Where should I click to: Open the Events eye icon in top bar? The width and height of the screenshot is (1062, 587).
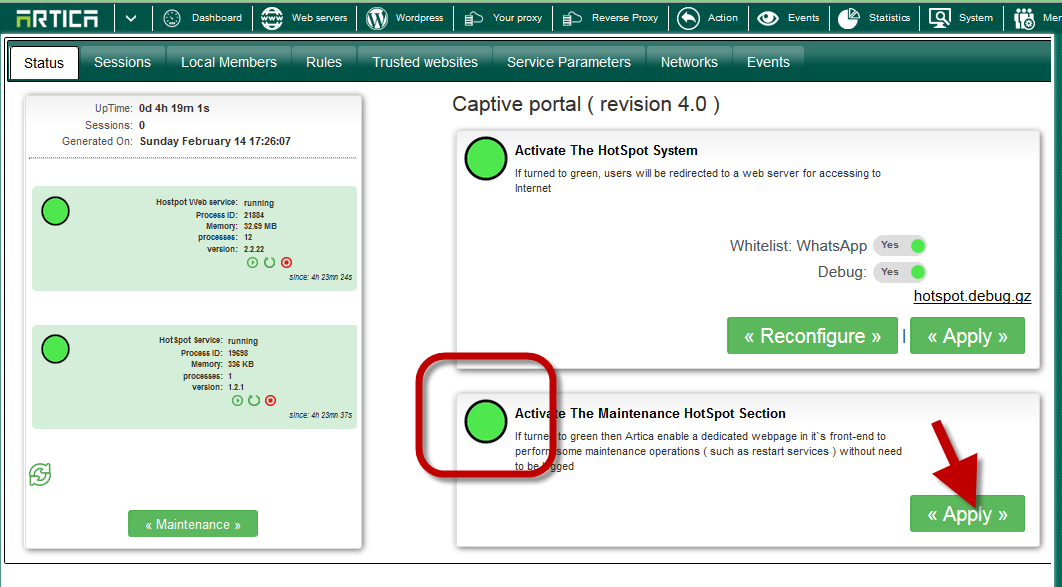pyautogui.click(x=767, y=18)
